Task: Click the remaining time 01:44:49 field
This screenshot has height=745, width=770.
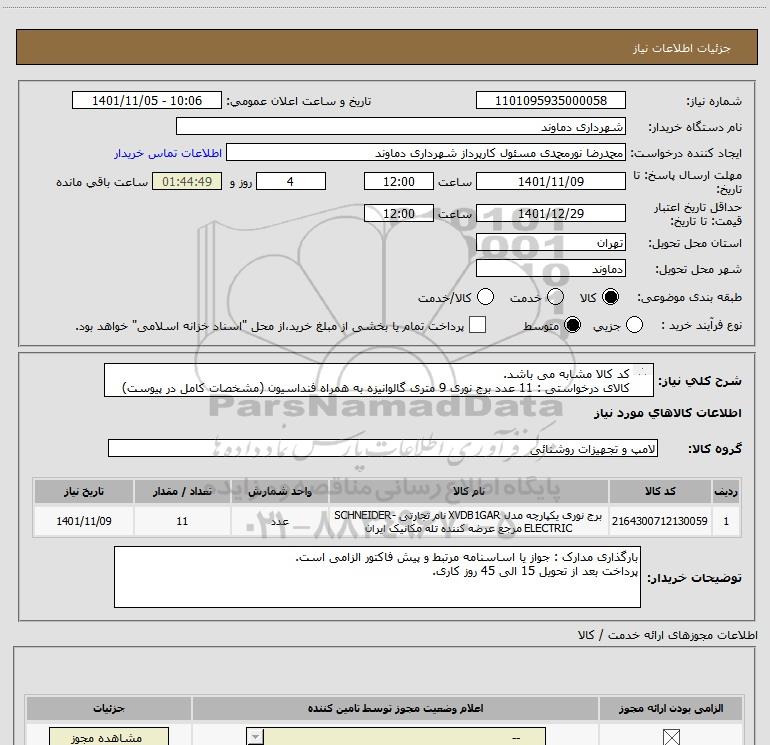Action: pos(187,181)
